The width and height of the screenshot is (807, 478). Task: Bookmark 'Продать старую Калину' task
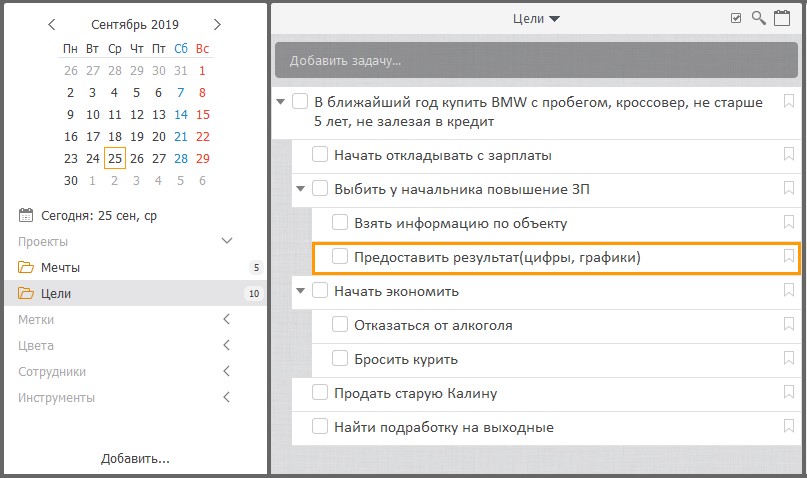pyautogui.click(x=788, y=392)
